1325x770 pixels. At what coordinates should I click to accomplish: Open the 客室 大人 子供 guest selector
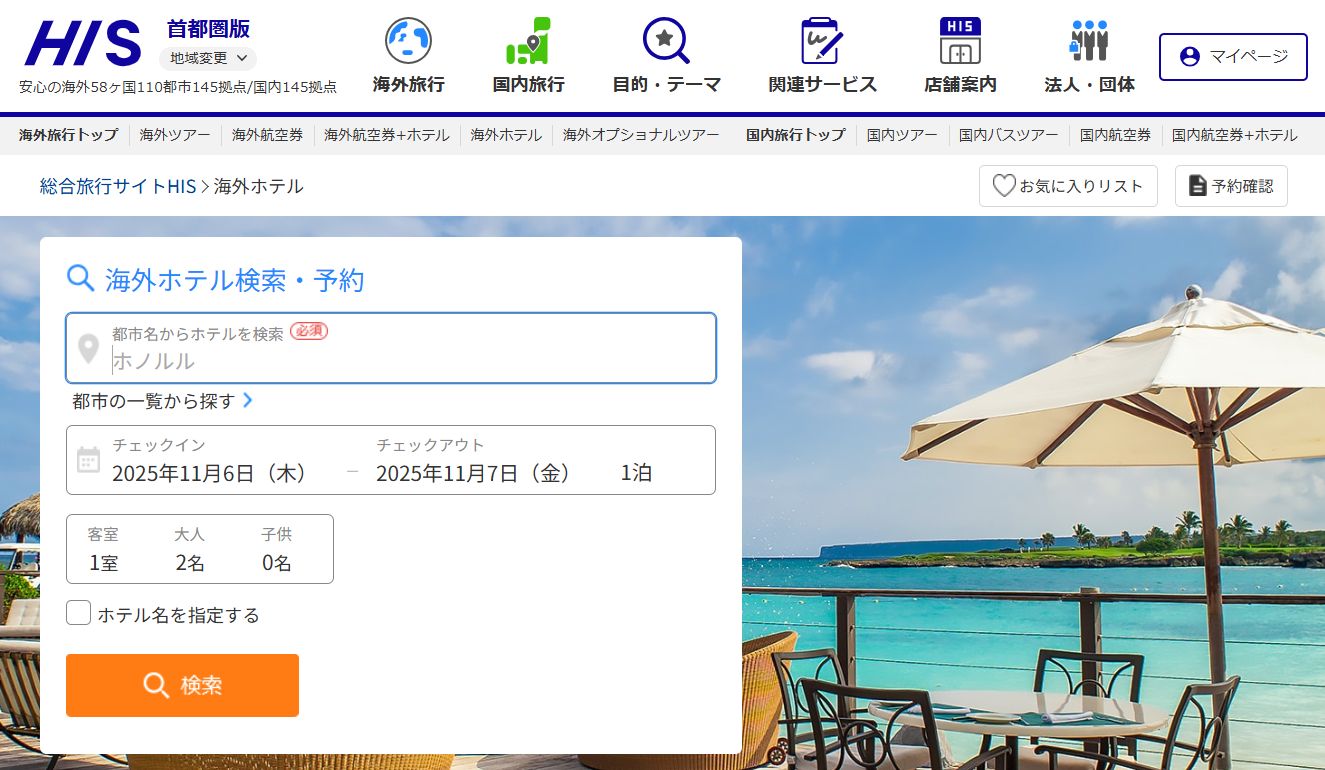(200, 549)
